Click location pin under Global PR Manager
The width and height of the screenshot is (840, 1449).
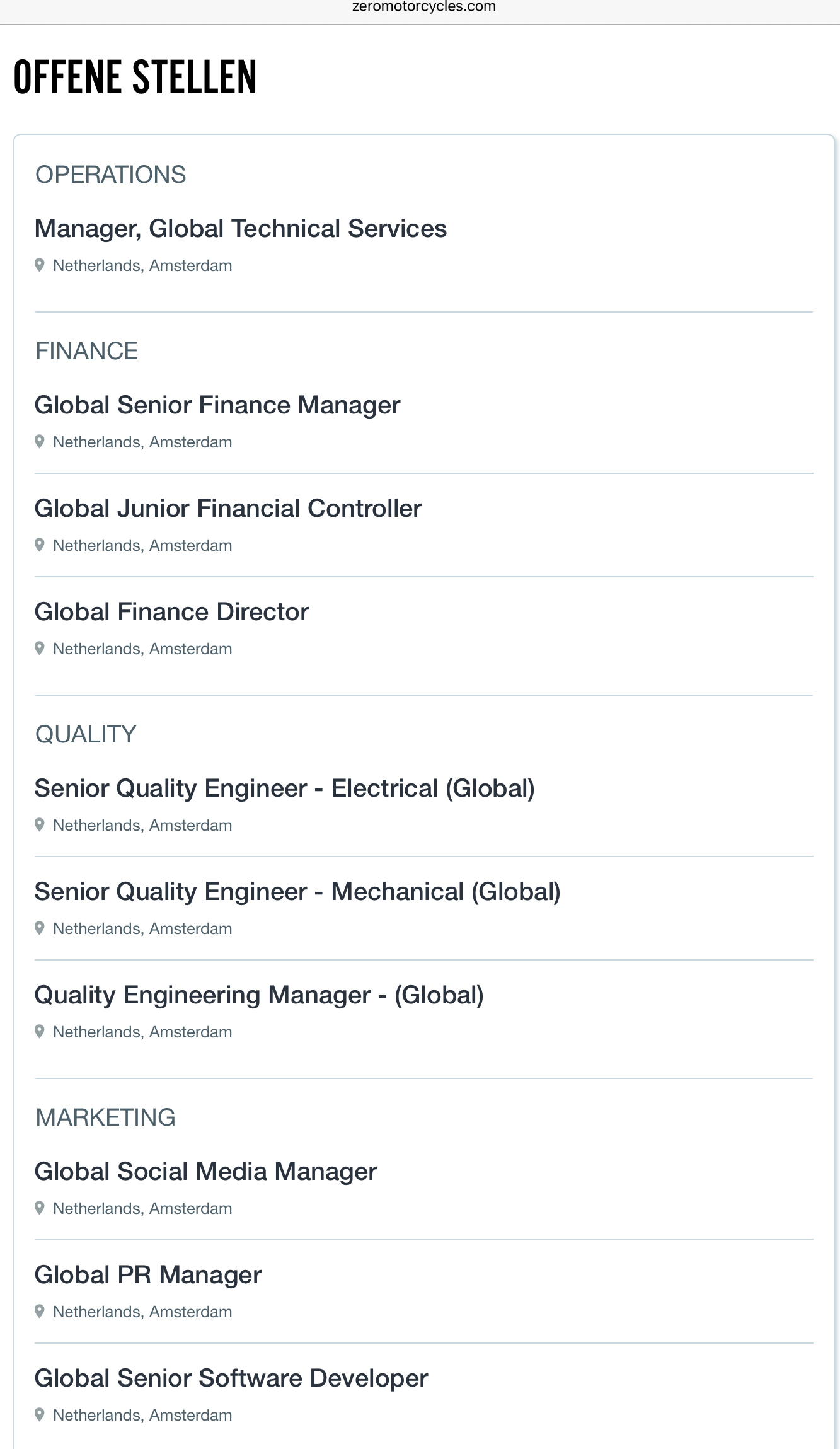tap(40, 1312)
